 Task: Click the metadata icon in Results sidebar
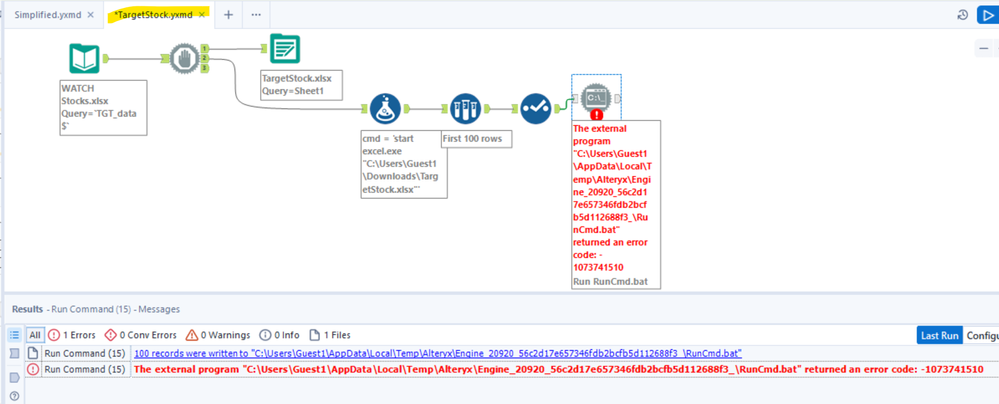pyautogui.click(x=14, y=354)
